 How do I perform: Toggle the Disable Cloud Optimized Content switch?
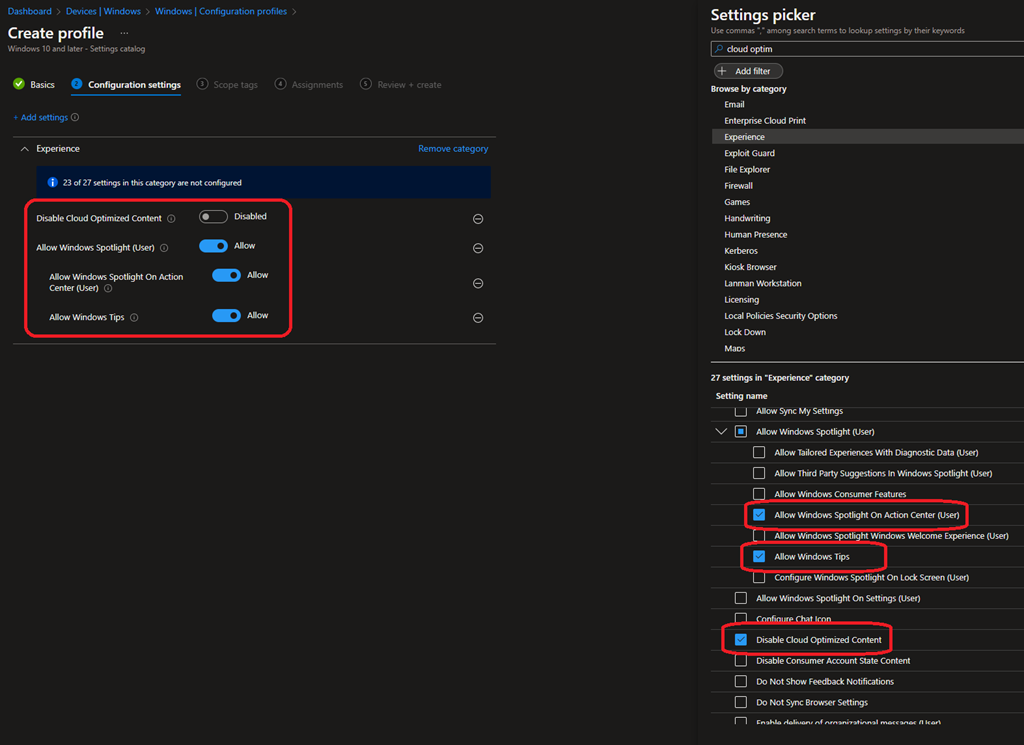coord(213,217)
